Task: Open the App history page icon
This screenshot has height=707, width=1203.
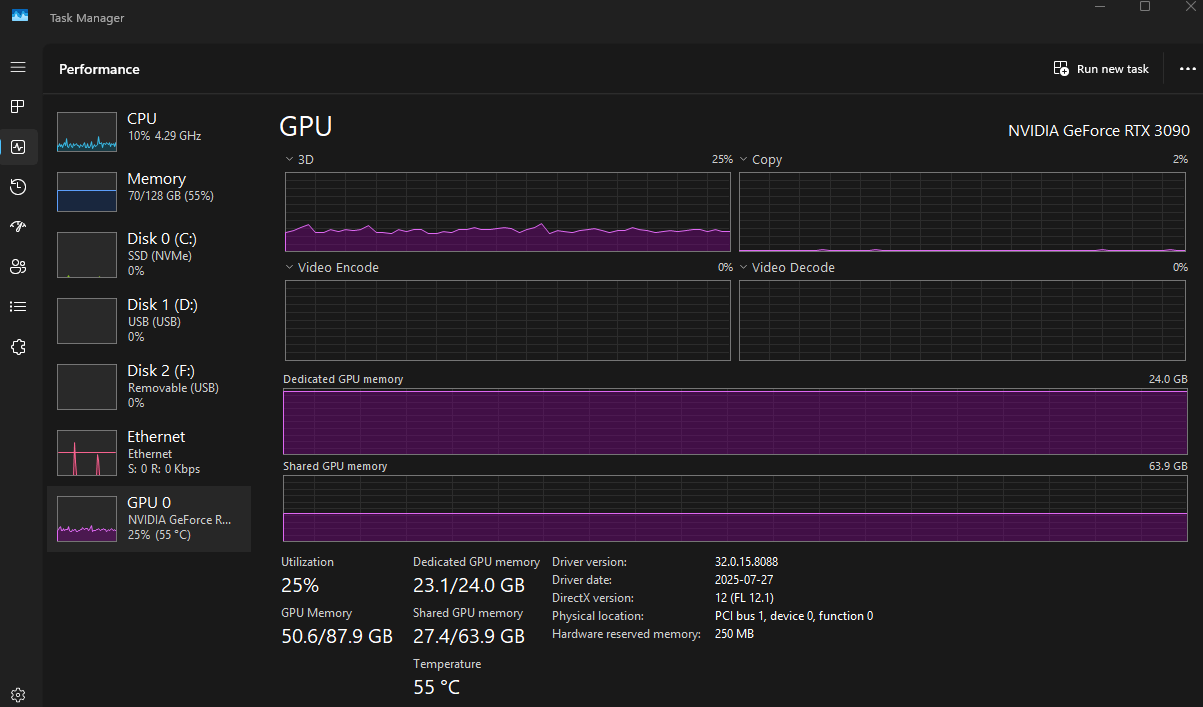Action: click(18, 187)
